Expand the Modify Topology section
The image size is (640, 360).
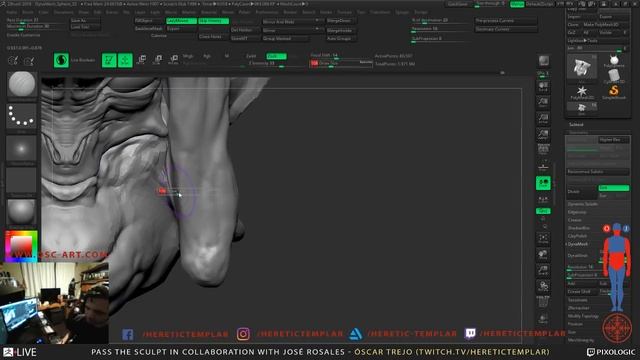583,316
